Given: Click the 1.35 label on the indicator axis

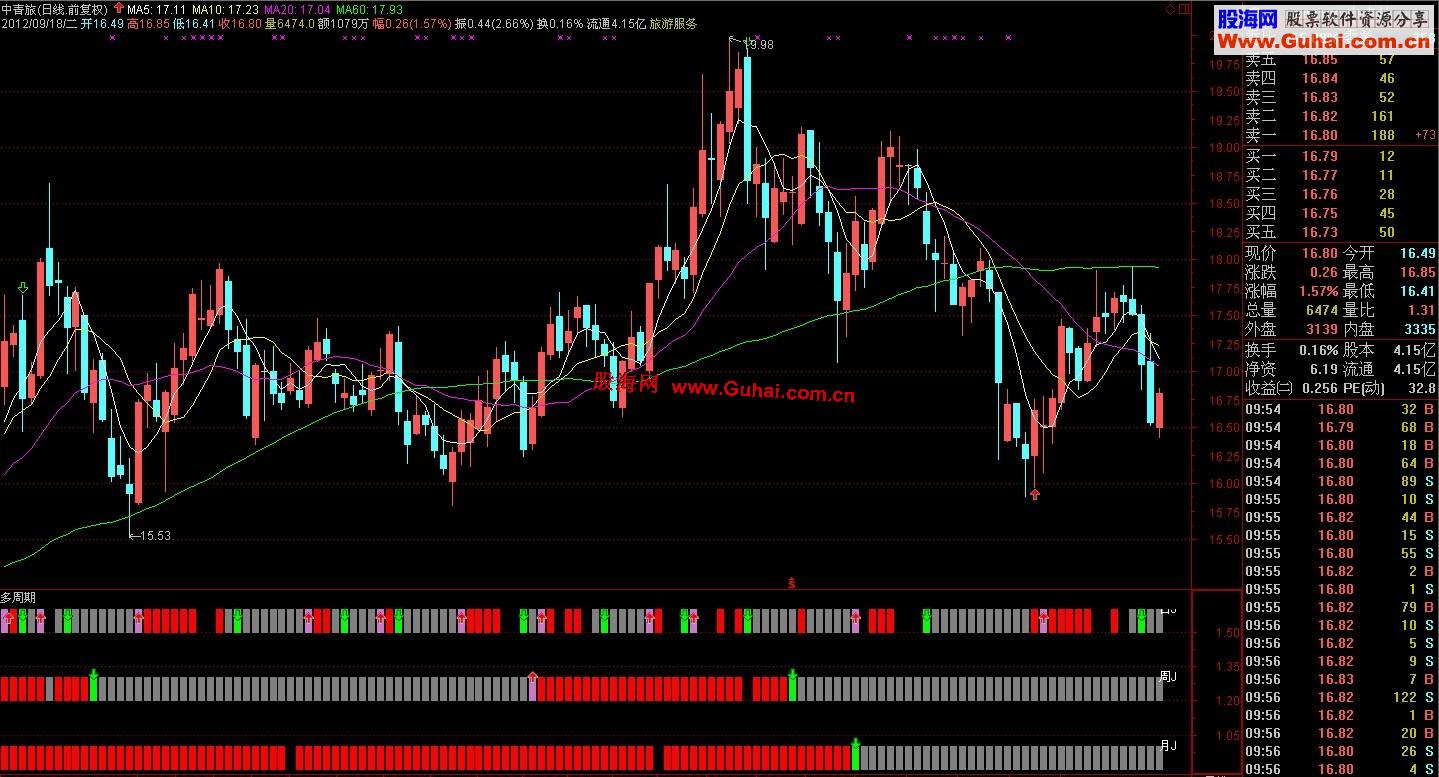Looking at the screenshot, I should coord(1226,667).
